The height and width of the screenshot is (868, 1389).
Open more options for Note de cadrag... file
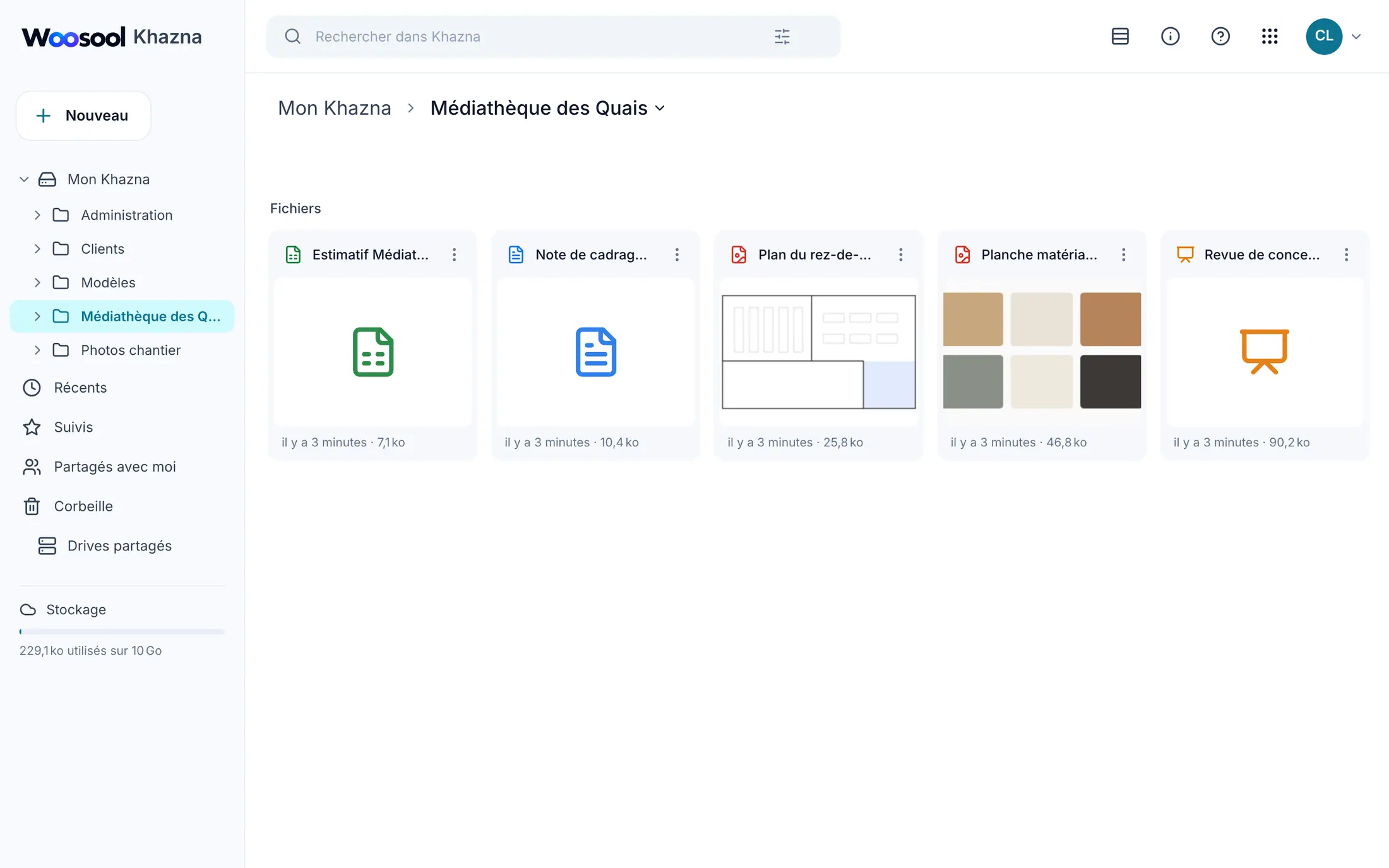coord(677,254)
